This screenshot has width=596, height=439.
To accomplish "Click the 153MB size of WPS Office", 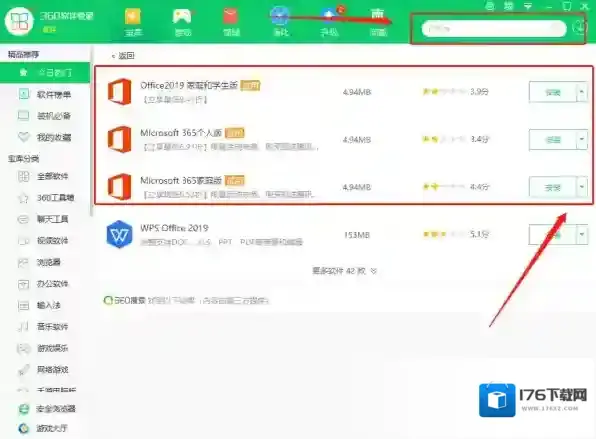I will coord(357,235).
